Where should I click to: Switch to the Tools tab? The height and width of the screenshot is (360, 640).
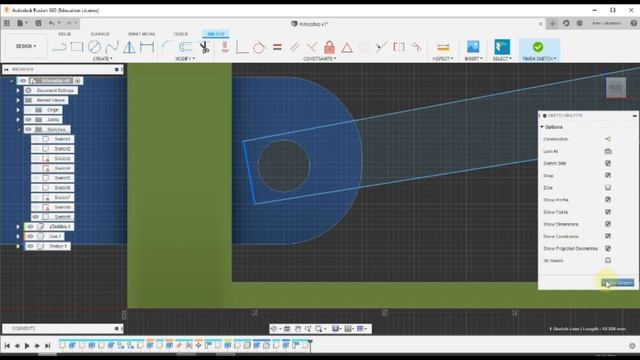coord(180,34)
